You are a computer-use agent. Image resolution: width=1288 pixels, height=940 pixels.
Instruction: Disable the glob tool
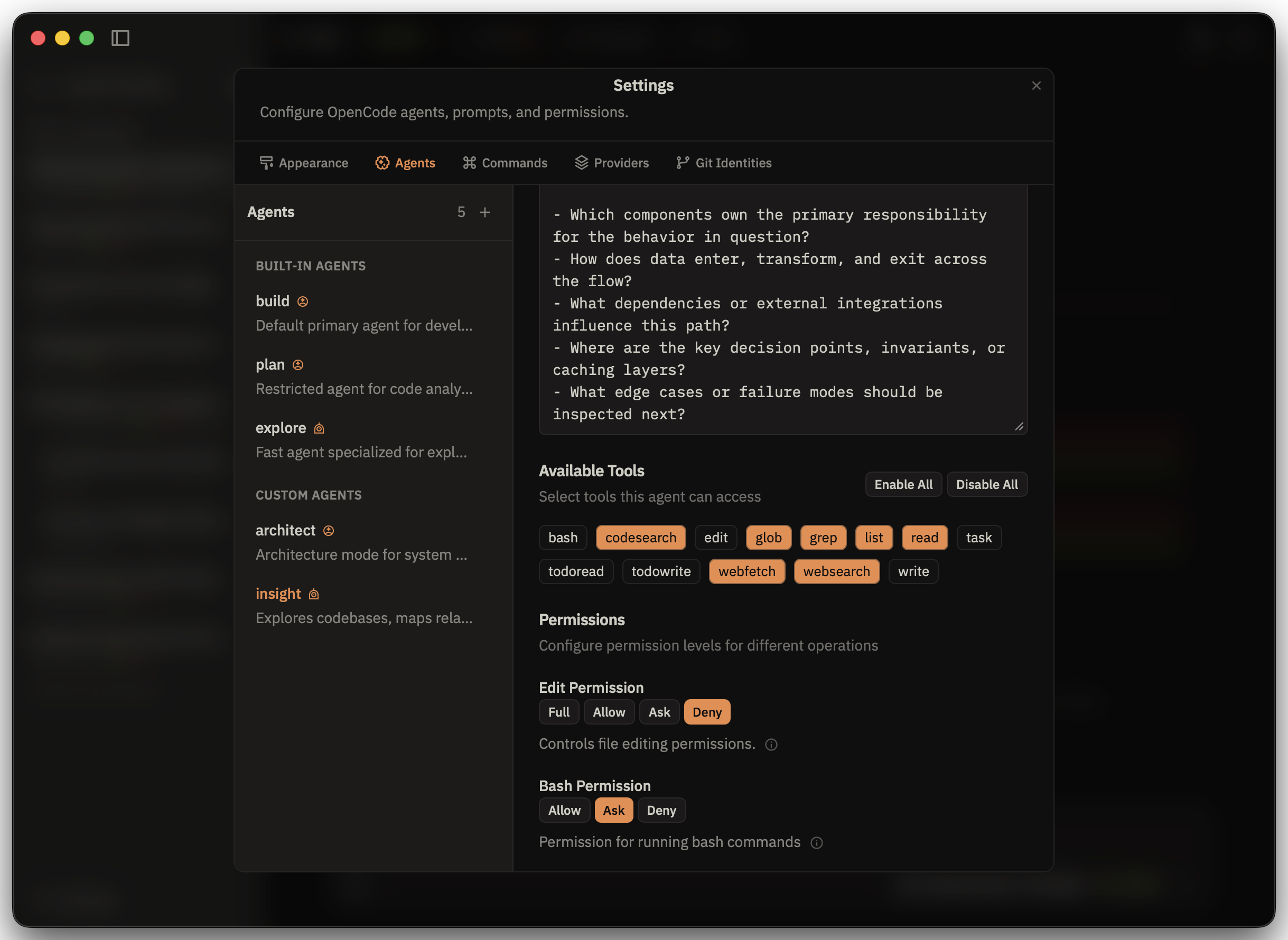768,538
